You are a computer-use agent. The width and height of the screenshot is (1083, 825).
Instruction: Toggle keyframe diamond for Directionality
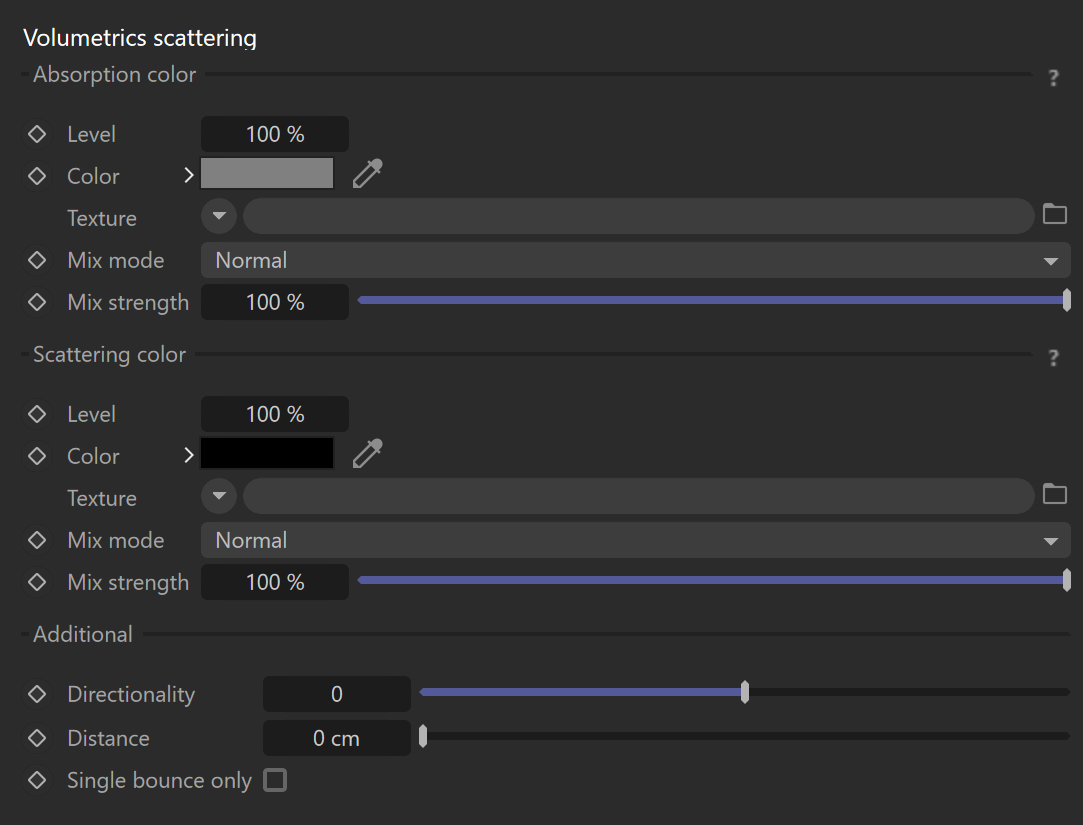pyautogui.click(x=37, y=694)
